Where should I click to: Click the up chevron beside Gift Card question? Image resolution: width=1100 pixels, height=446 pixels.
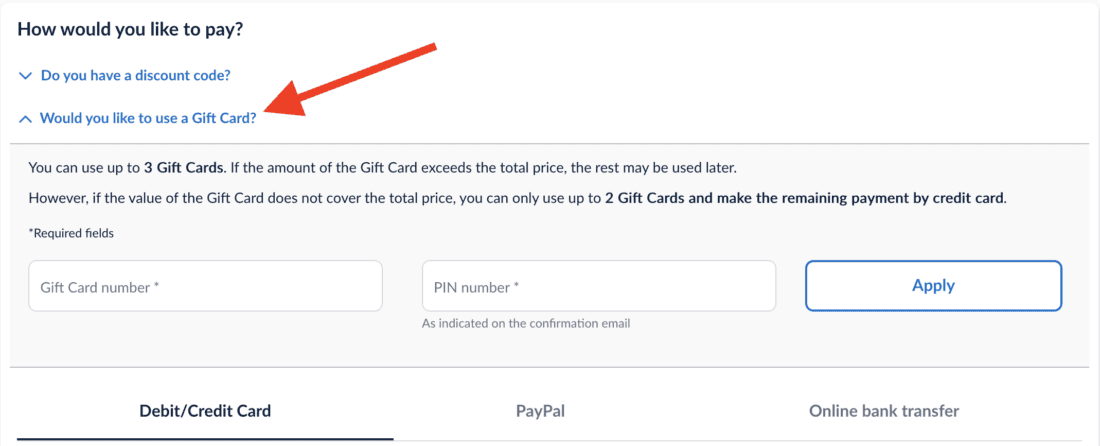click(25, 119)
